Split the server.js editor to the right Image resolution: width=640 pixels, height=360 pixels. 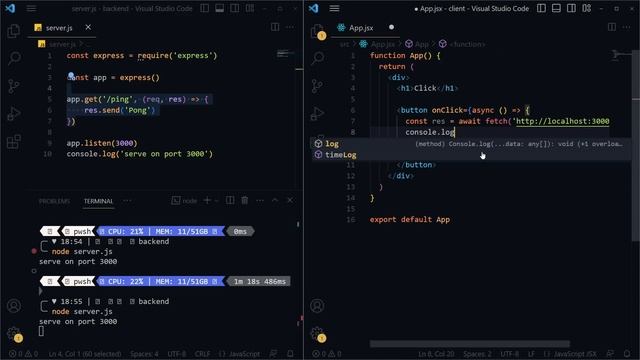pos(275,27)
